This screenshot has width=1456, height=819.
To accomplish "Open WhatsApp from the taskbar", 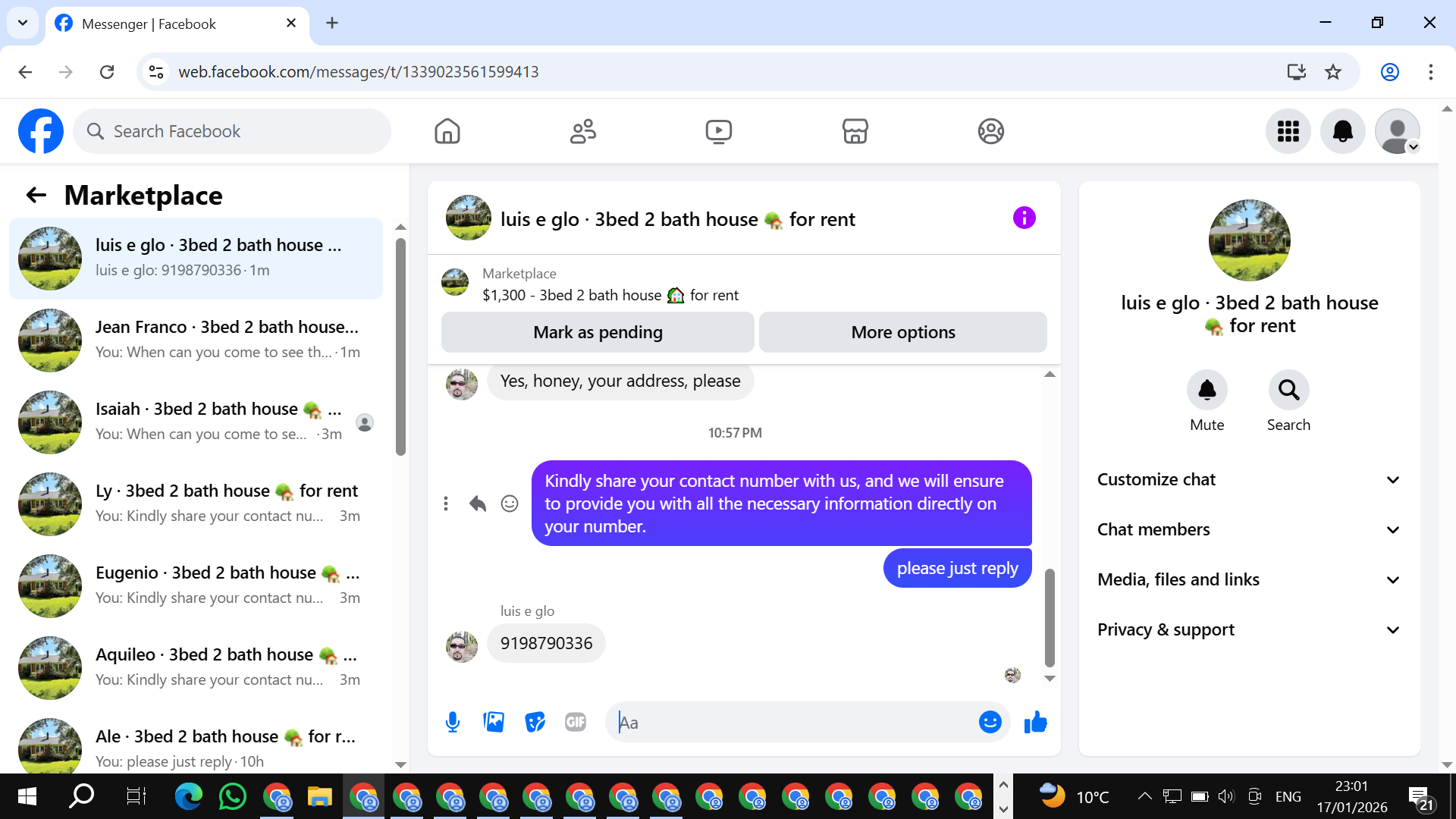I will [232, 796].
